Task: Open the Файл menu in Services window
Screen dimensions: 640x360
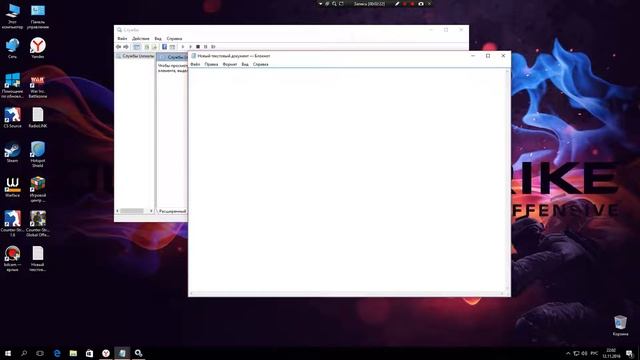Action: point(122,38)
